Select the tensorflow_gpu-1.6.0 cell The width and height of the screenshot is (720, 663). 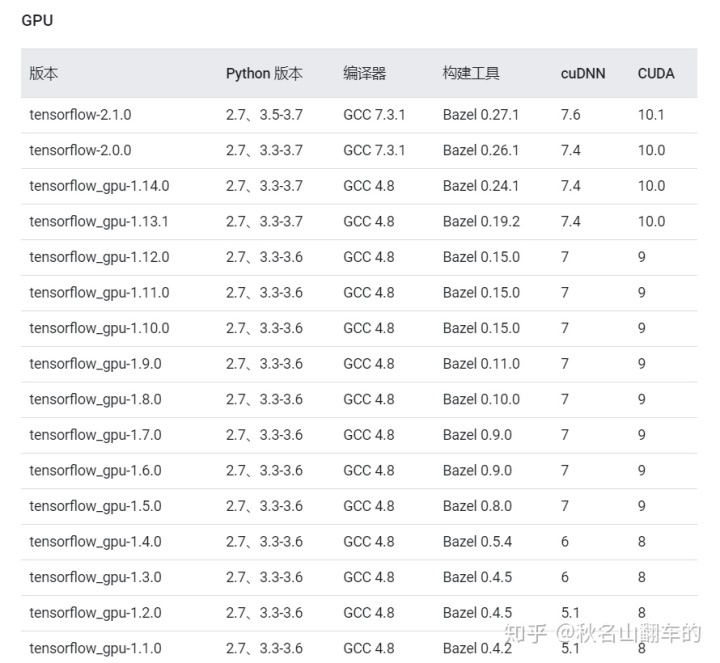[96, 471]
